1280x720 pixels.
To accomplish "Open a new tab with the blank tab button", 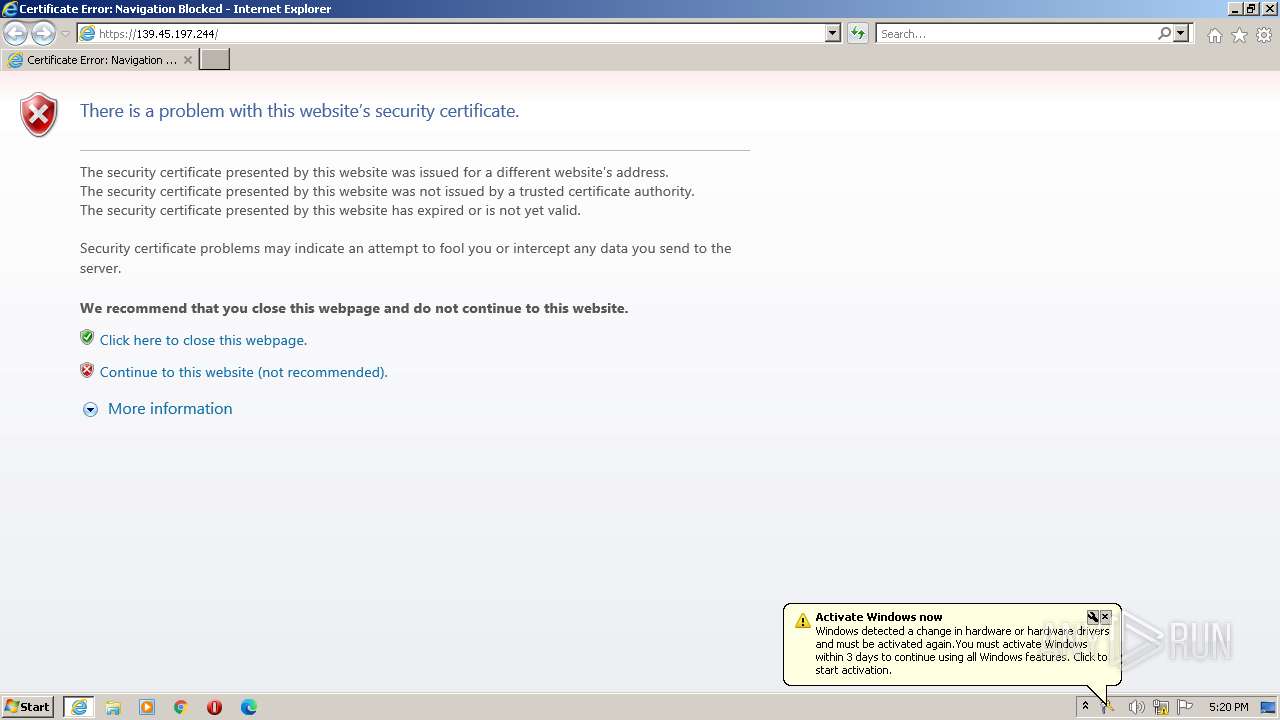I will [x=215, y=60].
